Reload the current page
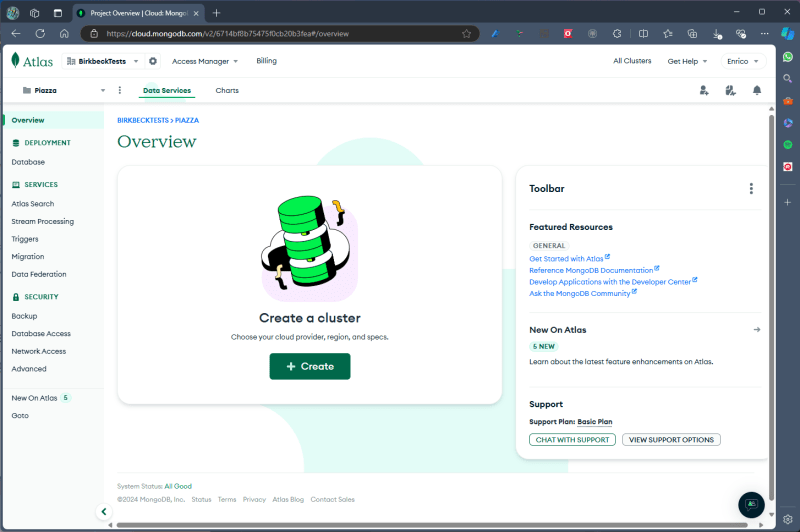 40,34
